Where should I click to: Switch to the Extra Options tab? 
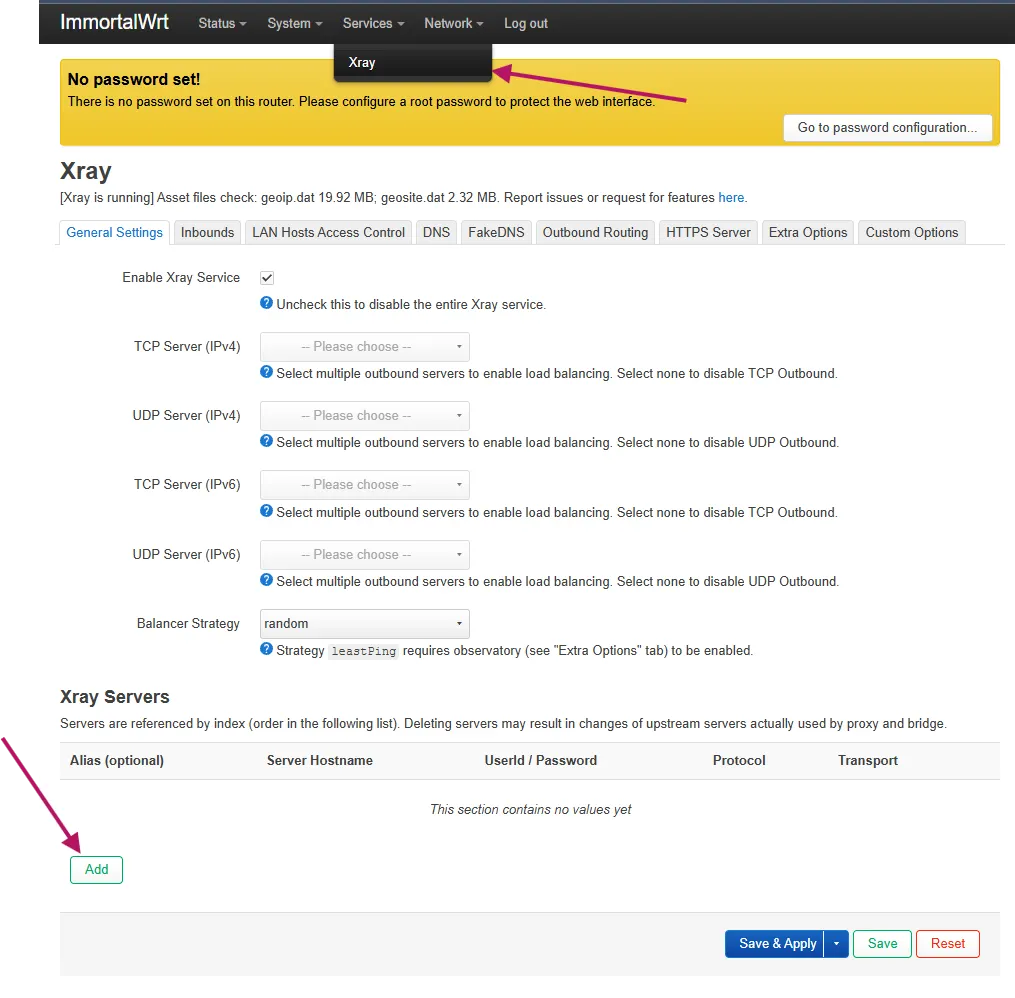(808, 232)
